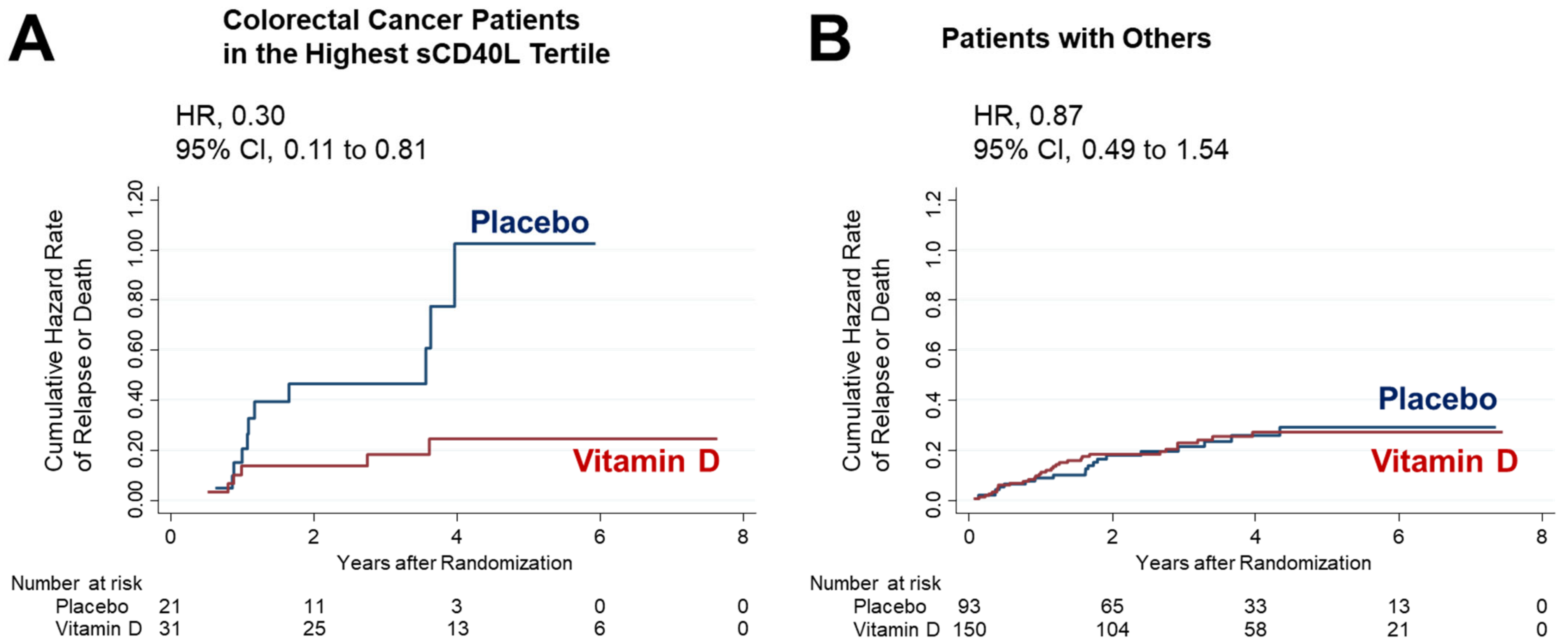Click the blue Placebo label in panel A
The width and height of the screenshot is (1568, 642).
click(530, 222)
